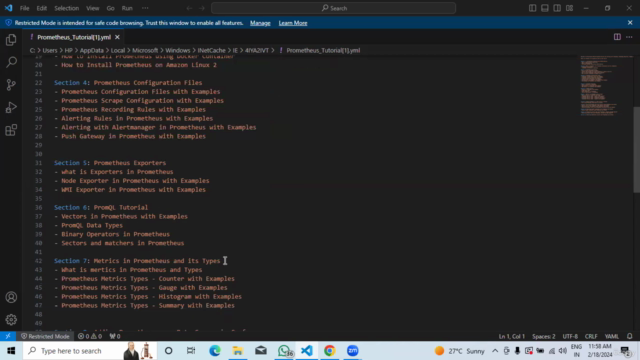The image size is (640, 360).
Task: Open Run and Debug view
Action: (x=11, y=107)
